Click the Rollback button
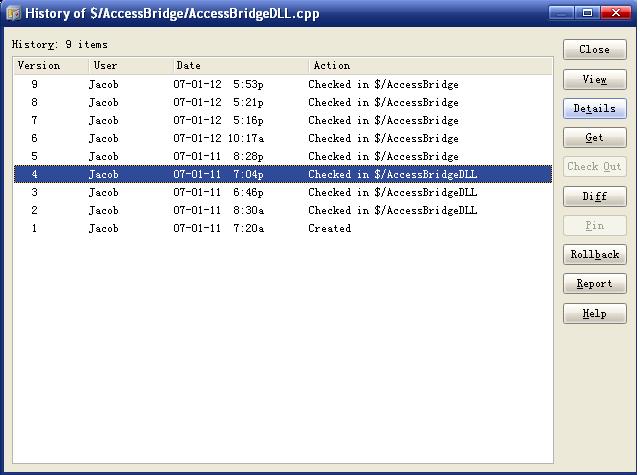This screenshot has width=640, height=475. click(x=594, y=255)
